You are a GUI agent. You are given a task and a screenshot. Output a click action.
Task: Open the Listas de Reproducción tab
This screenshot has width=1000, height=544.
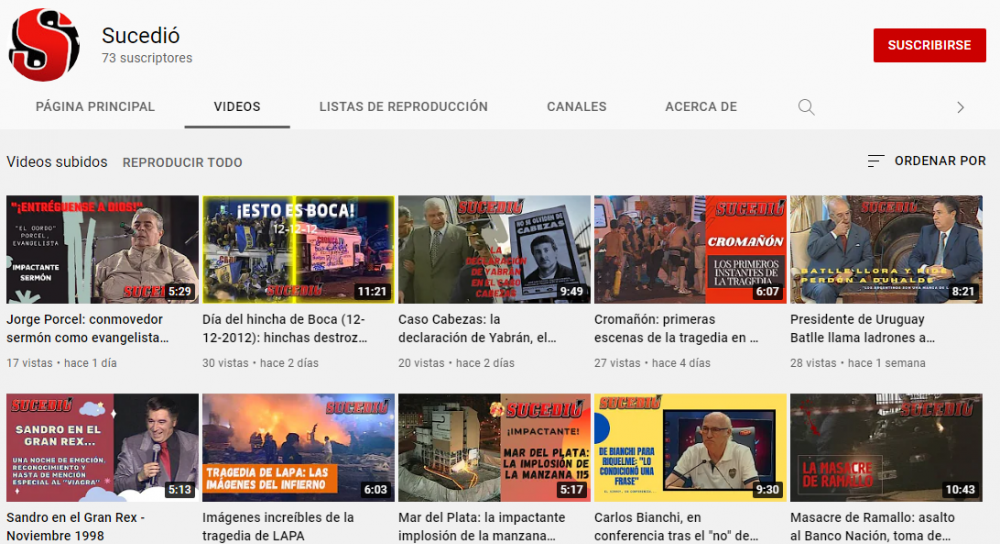403,107
